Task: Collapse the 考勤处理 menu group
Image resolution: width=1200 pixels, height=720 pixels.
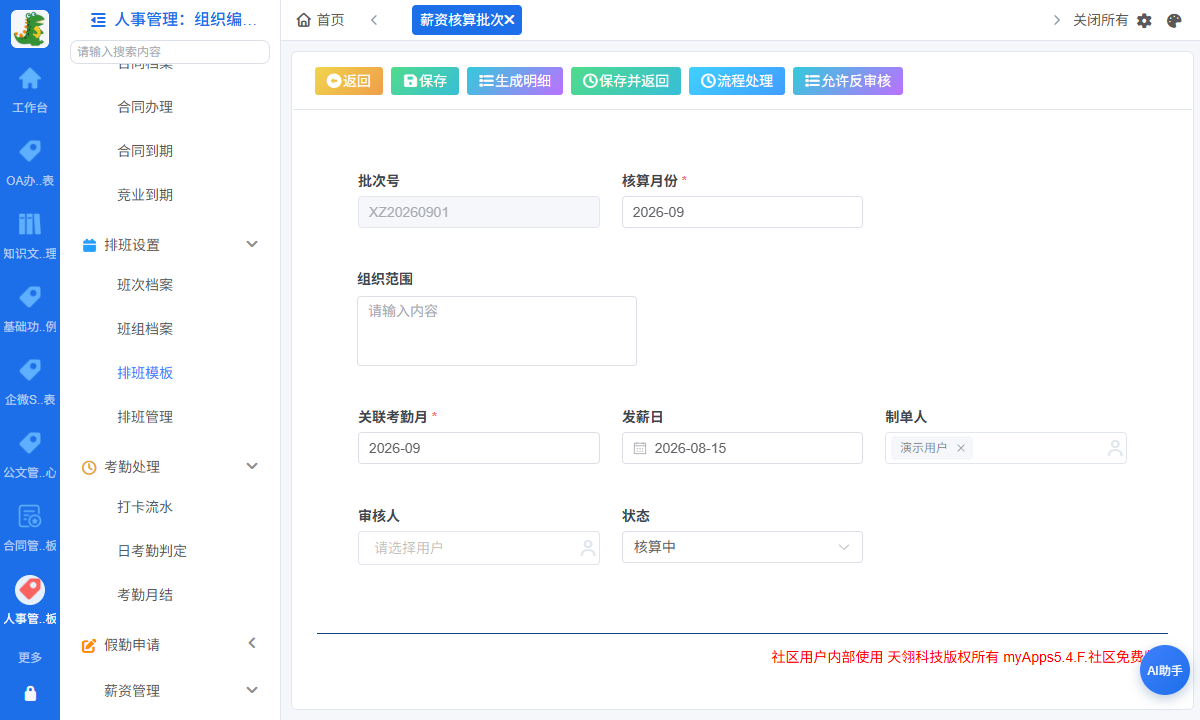Action: 252,466
